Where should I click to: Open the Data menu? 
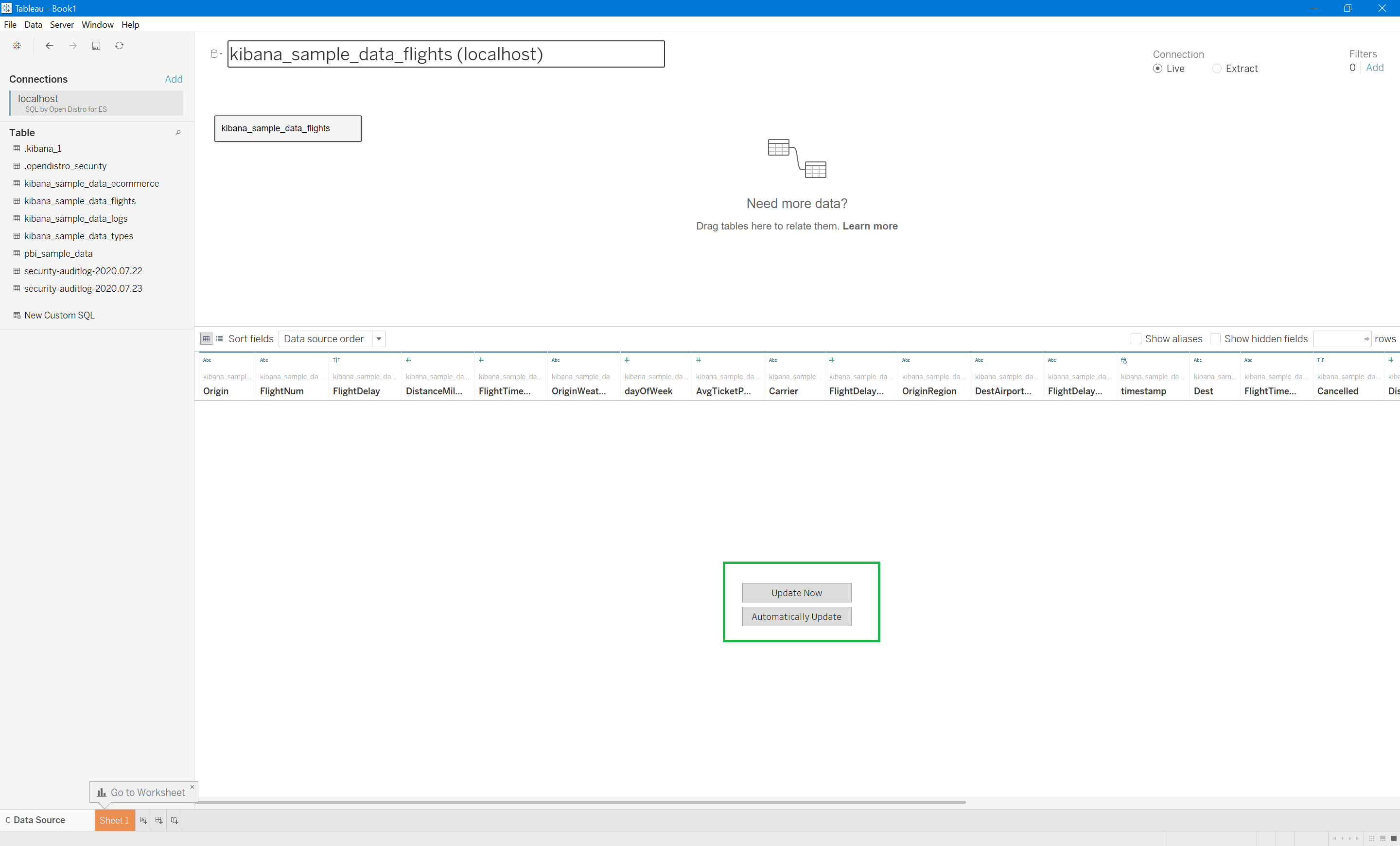pos(33,24)
